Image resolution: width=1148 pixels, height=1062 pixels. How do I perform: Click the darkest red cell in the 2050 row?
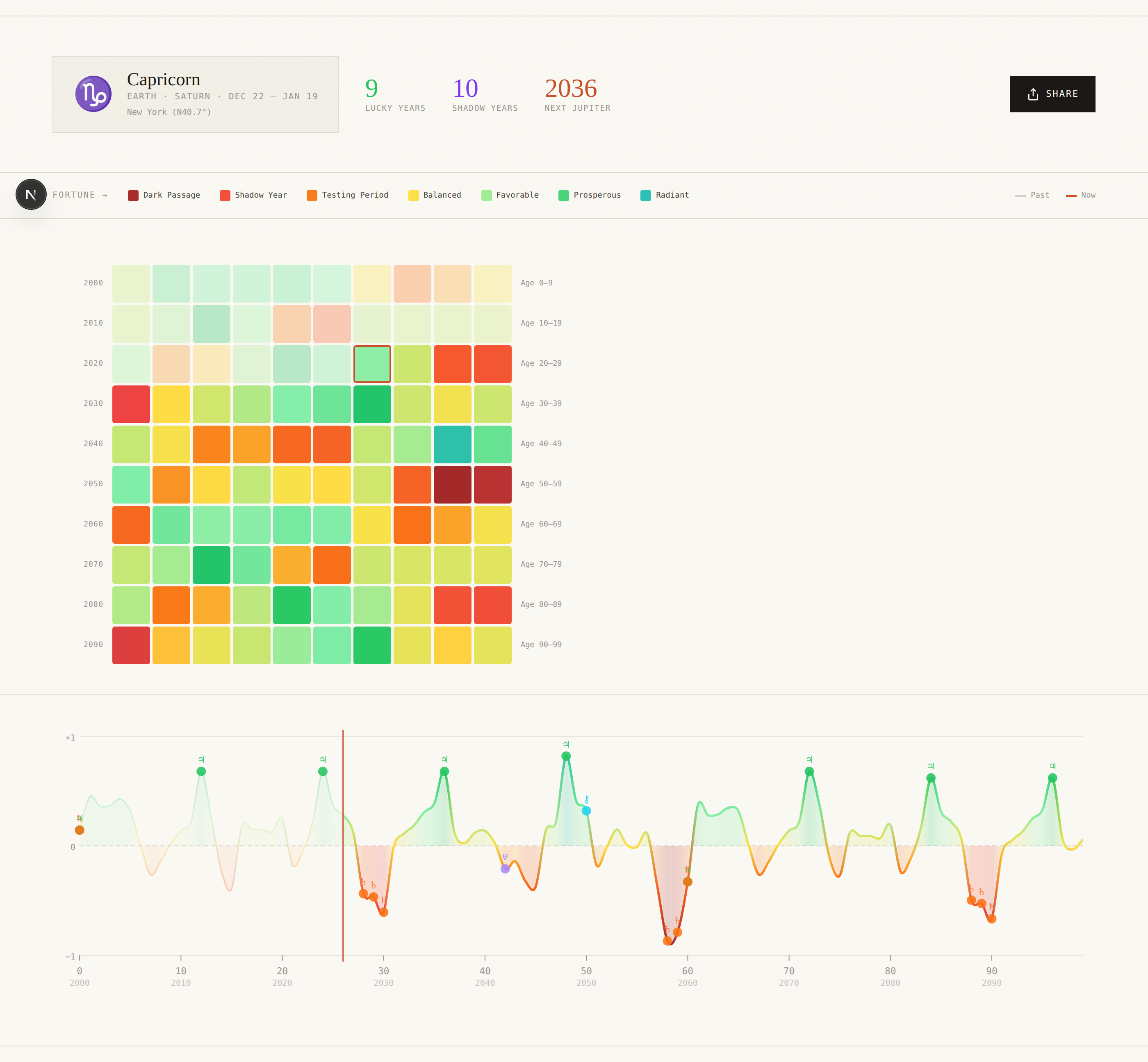452,484
